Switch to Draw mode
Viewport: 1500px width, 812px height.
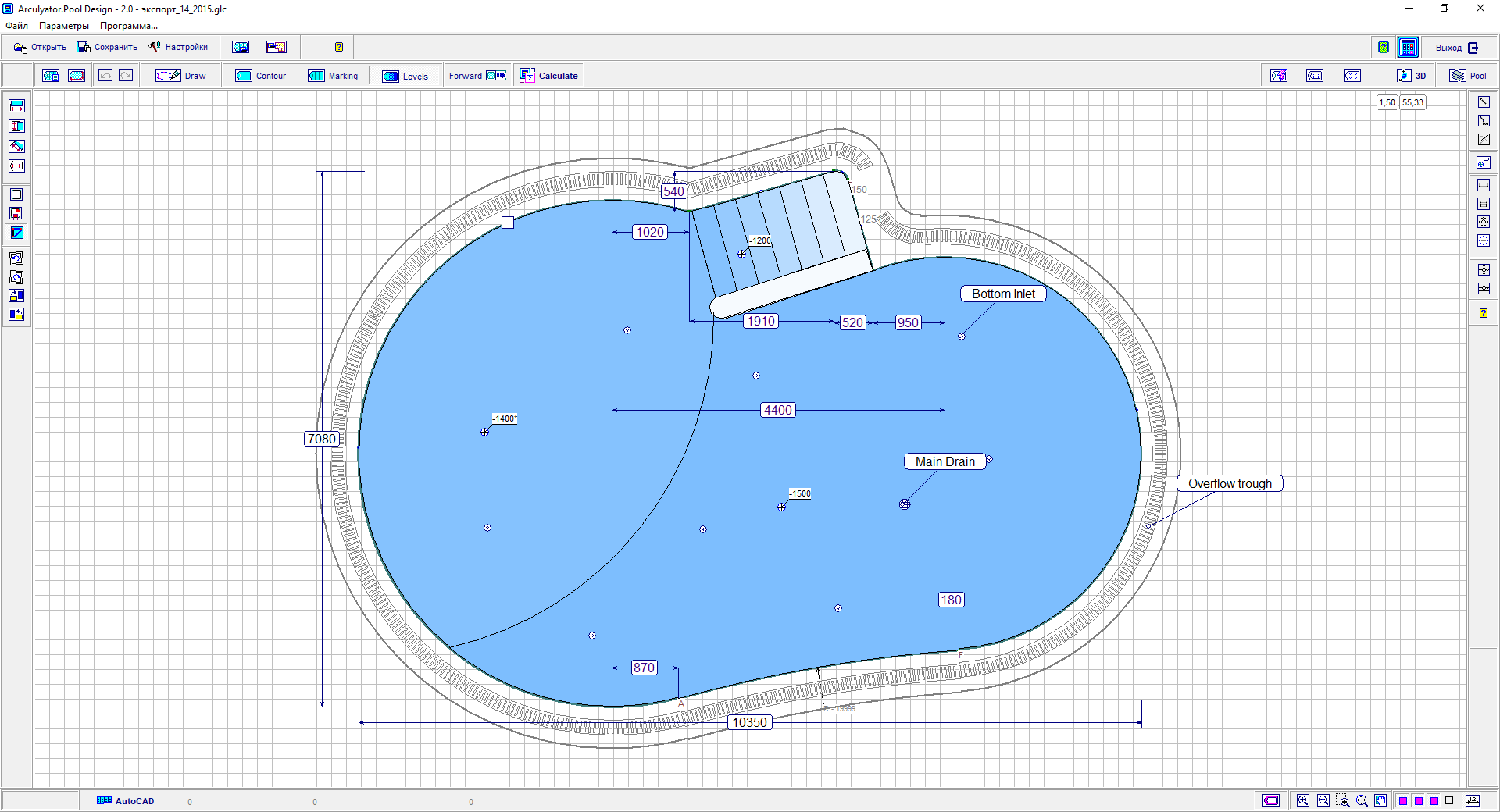pos(180,76)
